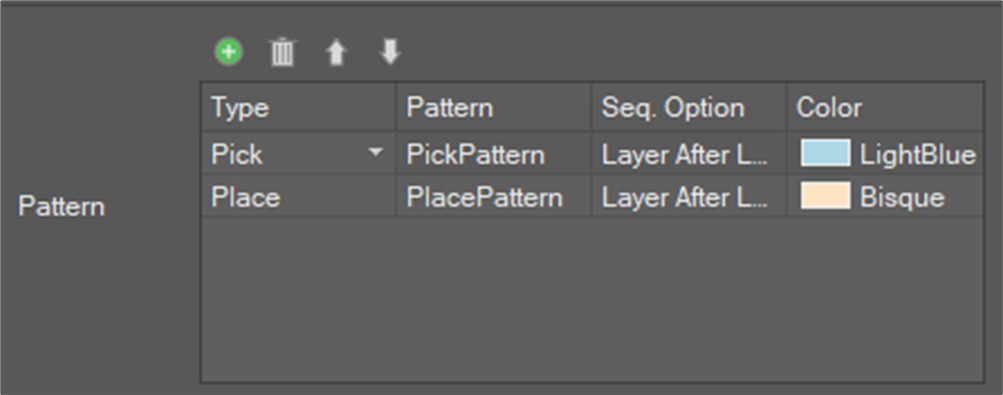Click the Seq. Option column header
Viewport: 1003px width, 395px height.
pyautogui.click(x=689, y=107)
